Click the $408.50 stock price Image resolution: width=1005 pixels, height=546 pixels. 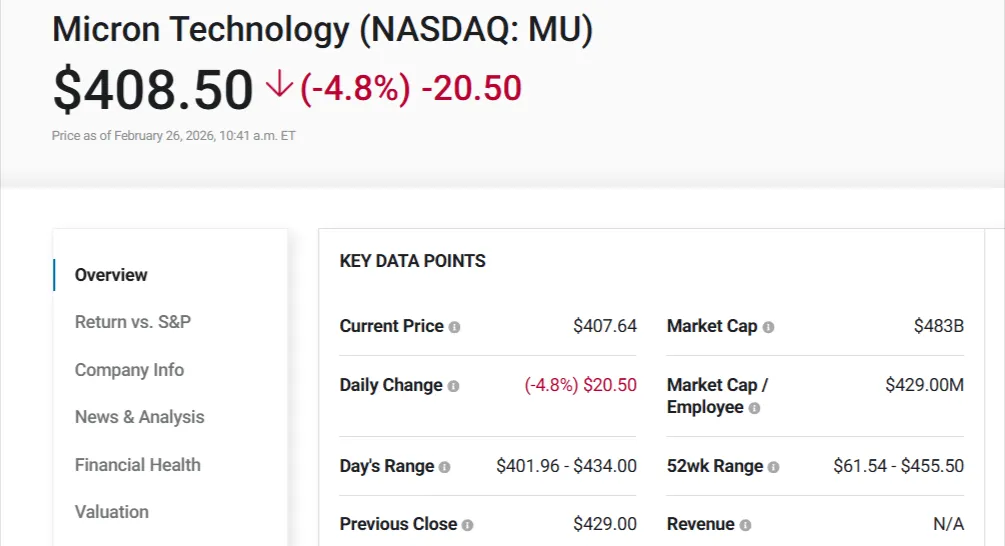(153, 90)
